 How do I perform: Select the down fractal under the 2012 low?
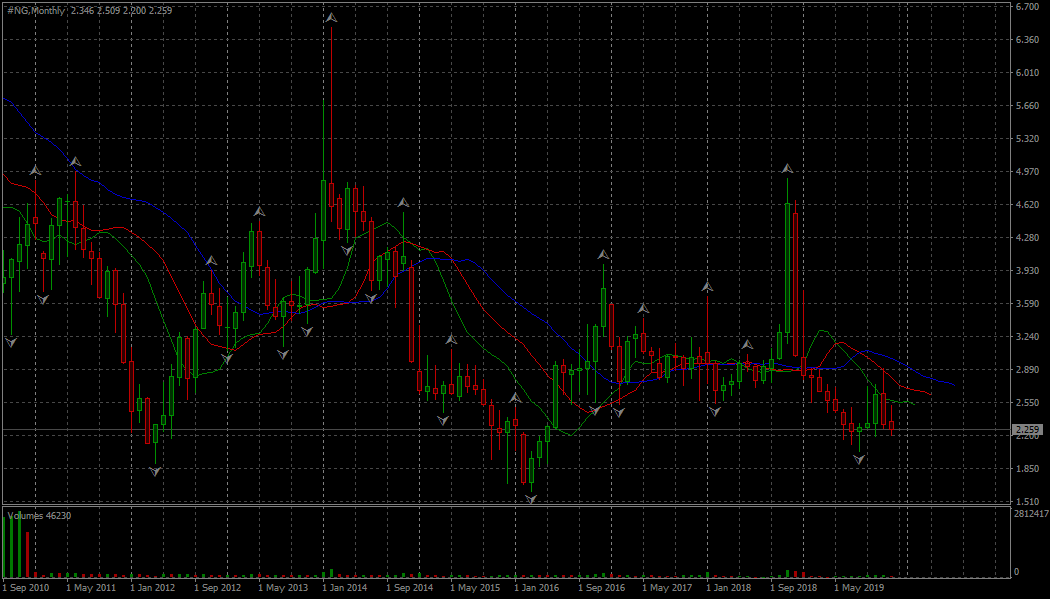(x=156, y=470)
